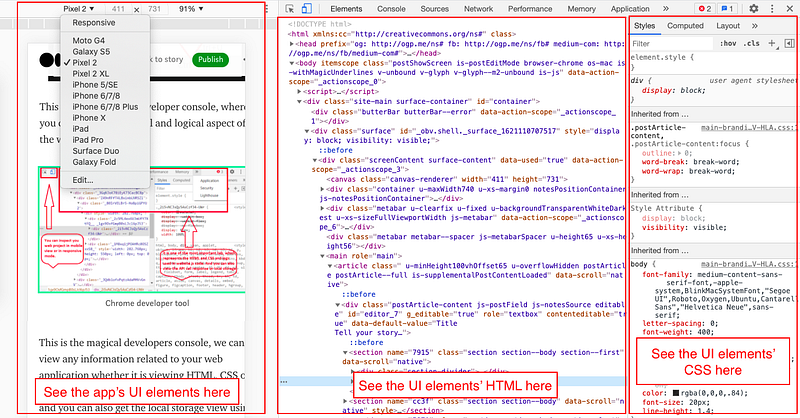Click the Chrome developer tool screenshot image
Image resolution: width=800 pixels, height=418 pixels.
[142, 230]
